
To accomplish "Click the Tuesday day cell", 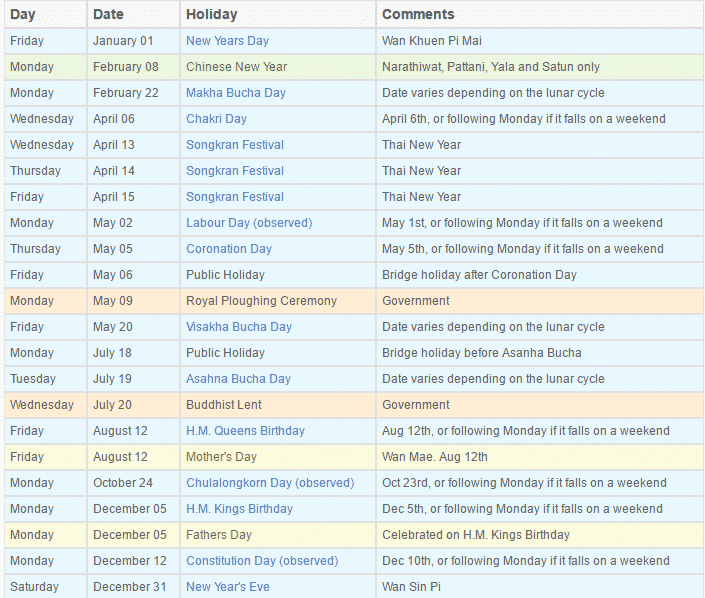I will pyautogui.click(x=45, y=379).
